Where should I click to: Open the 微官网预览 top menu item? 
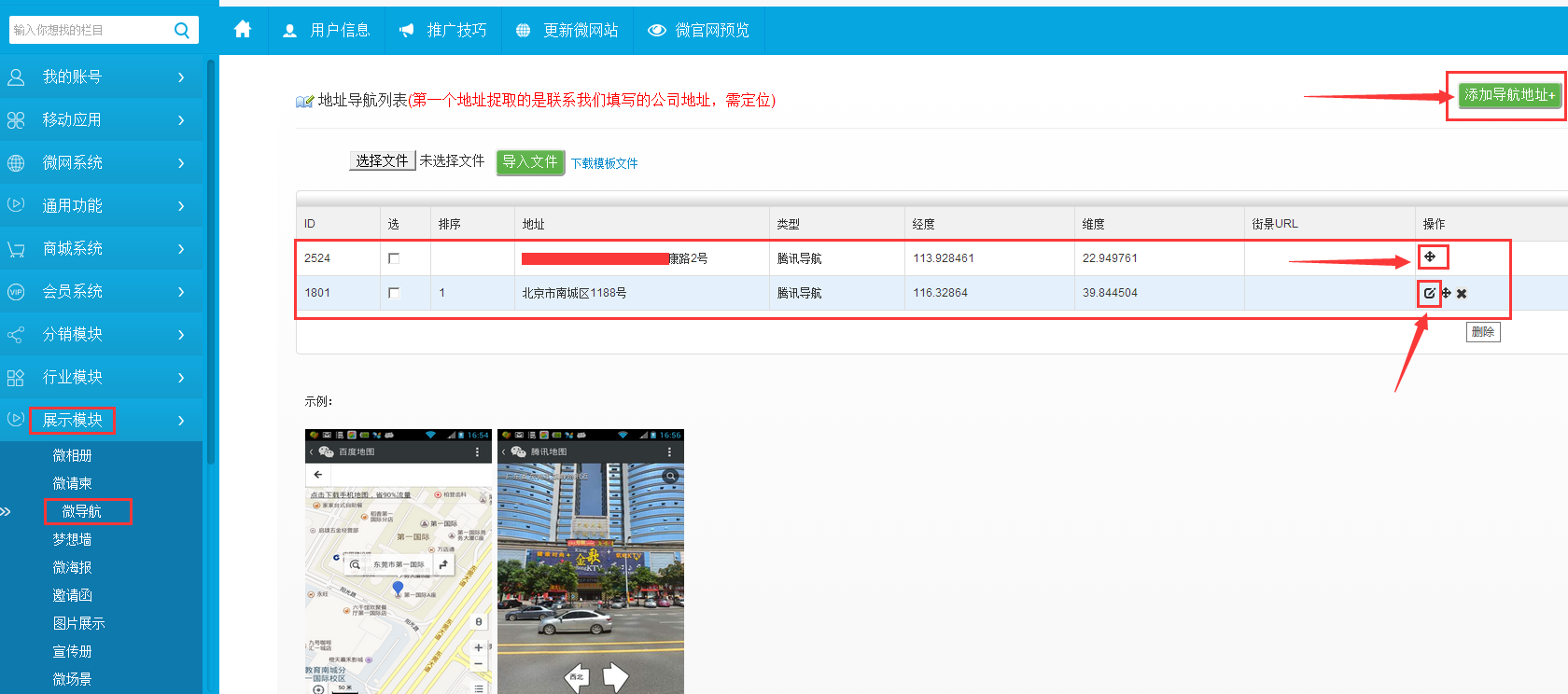[699, 30]
